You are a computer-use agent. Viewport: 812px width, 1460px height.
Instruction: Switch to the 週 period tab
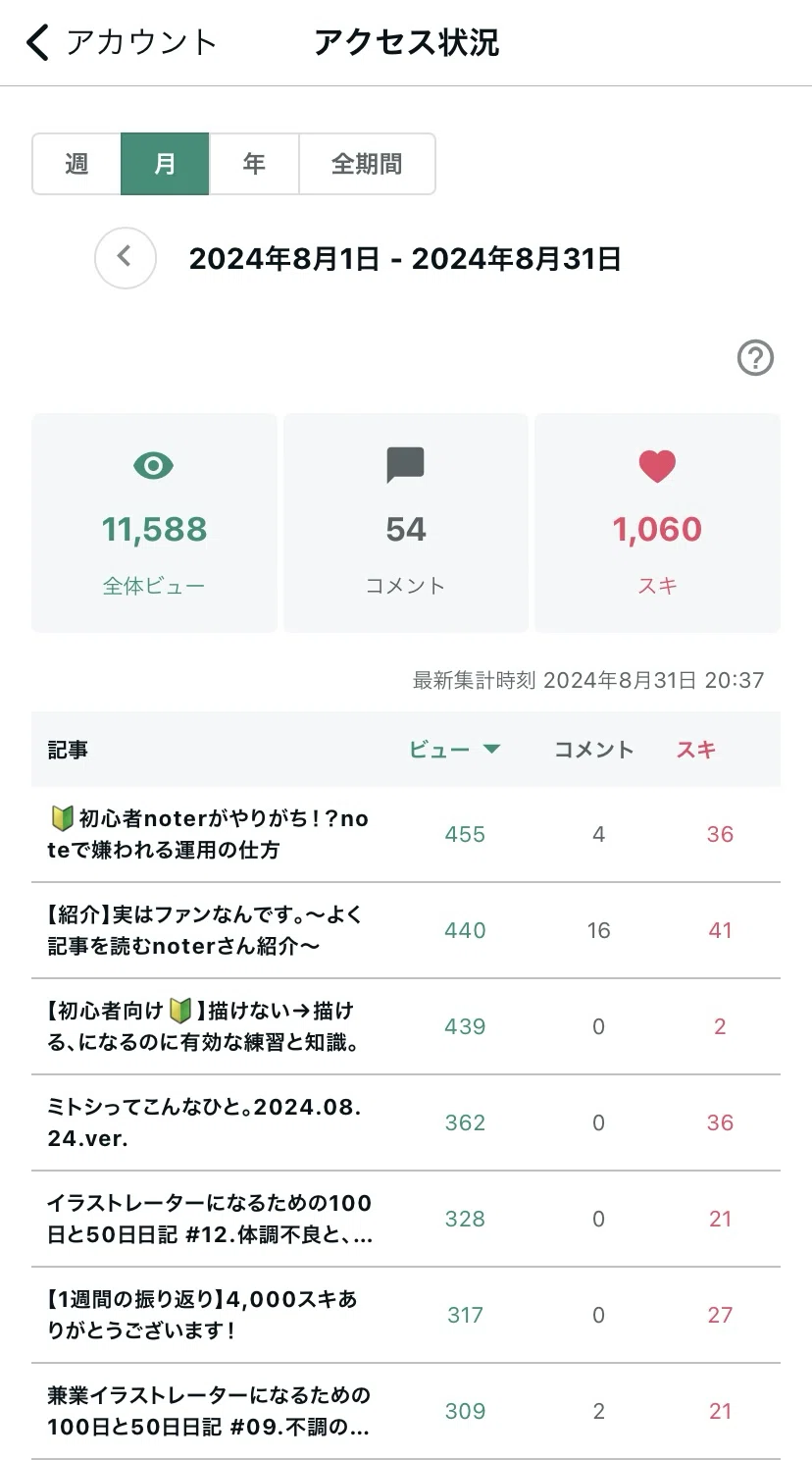pyautogui.click(x=76, y=164)
